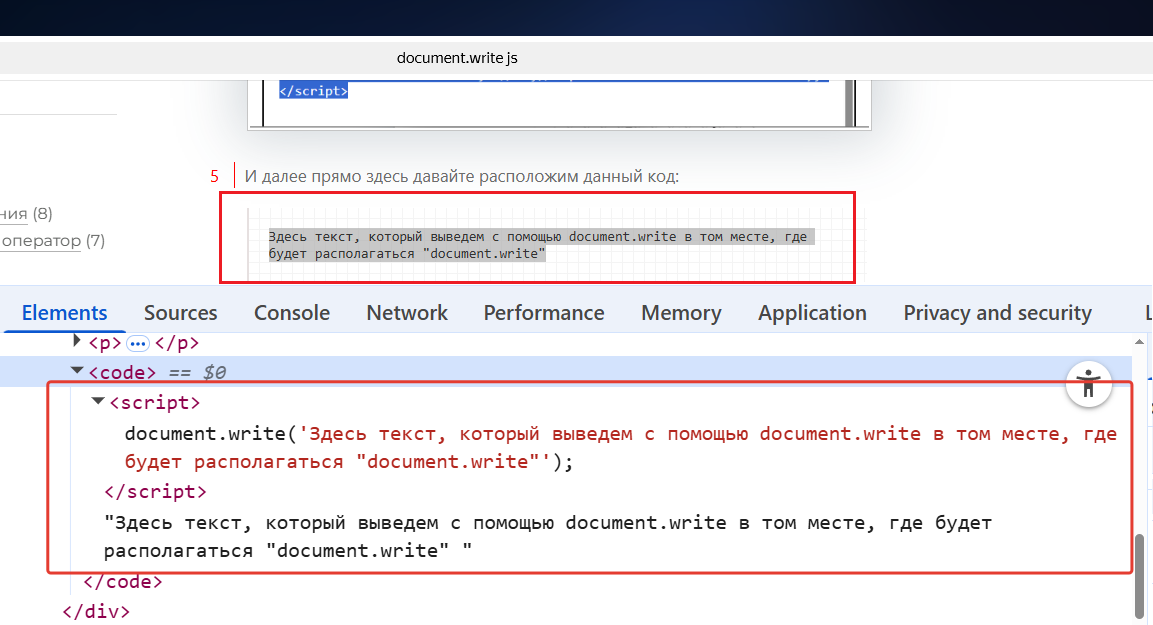1153x625 pixels.
Task: Open the Application tab
Action: 812,313
